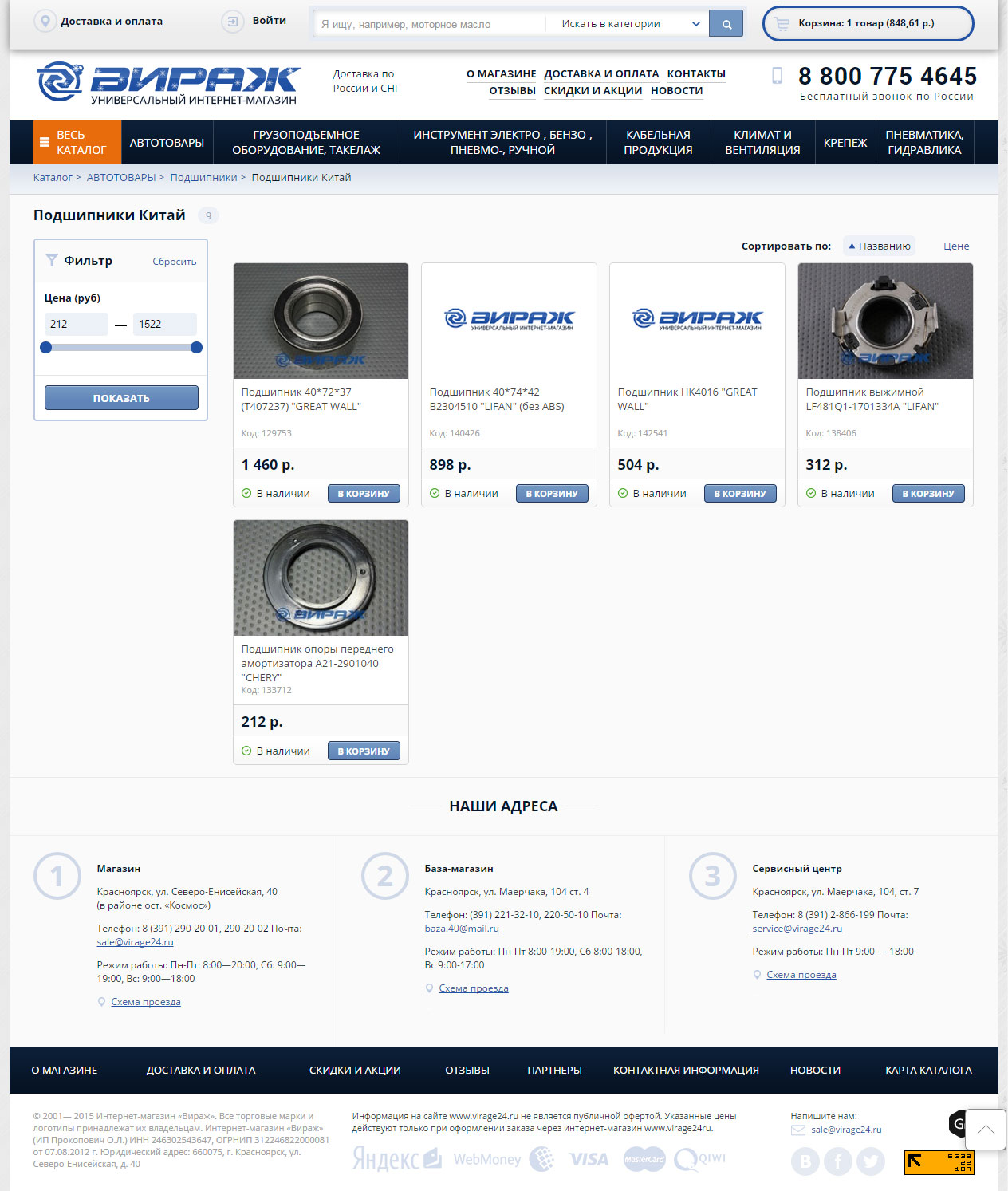
Task: Click the maximum price slider handle
Action: pos(197,348)
